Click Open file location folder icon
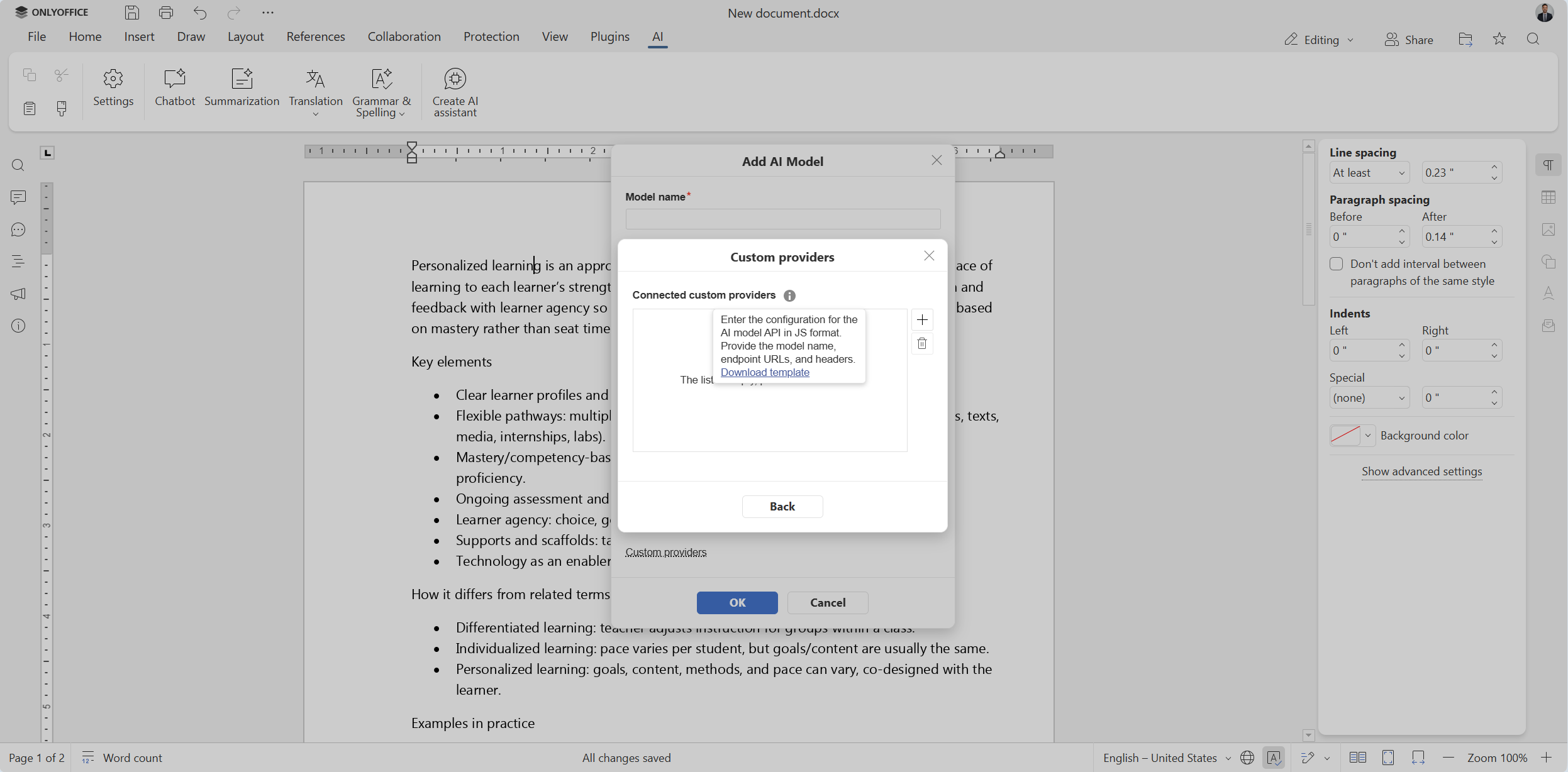Screen dimensions: 1568x772 click(x=1465, y=39)
